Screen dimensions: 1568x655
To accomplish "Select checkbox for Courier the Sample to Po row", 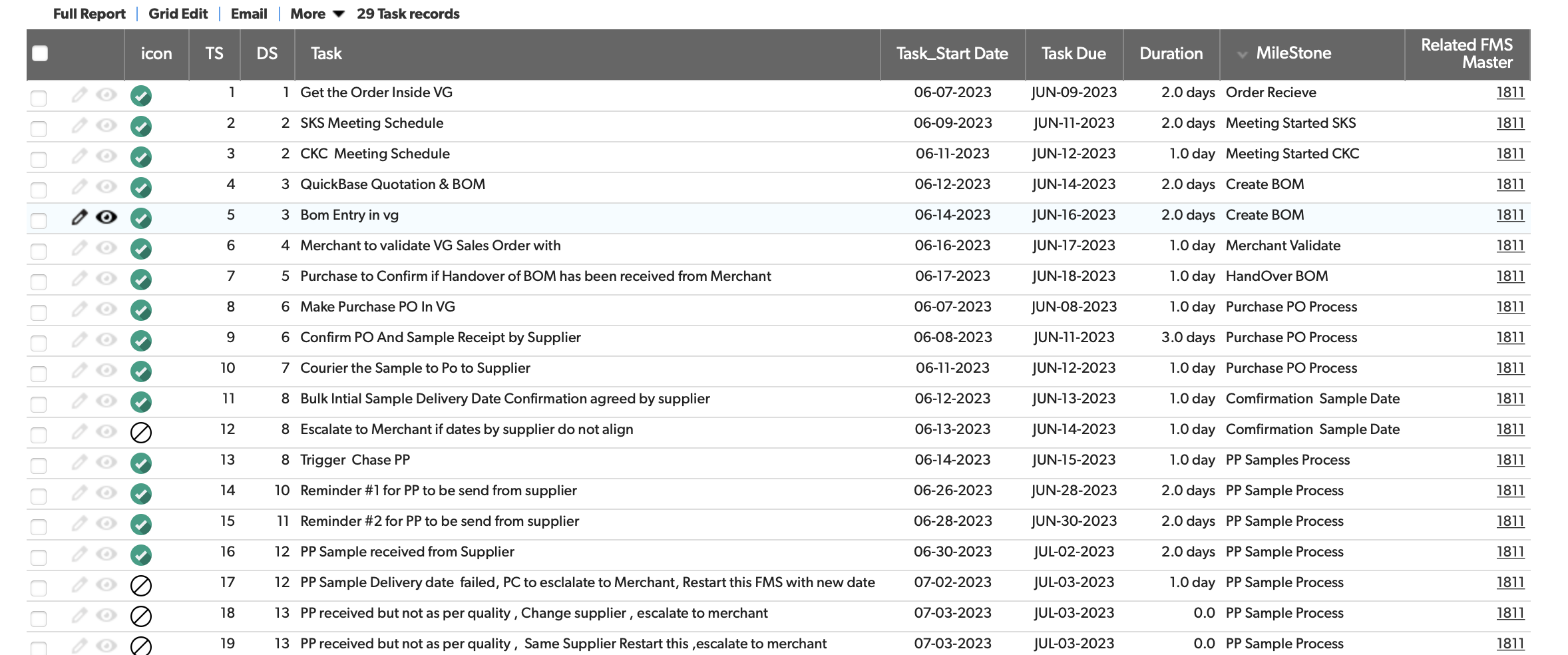I will tap(39, 373).
